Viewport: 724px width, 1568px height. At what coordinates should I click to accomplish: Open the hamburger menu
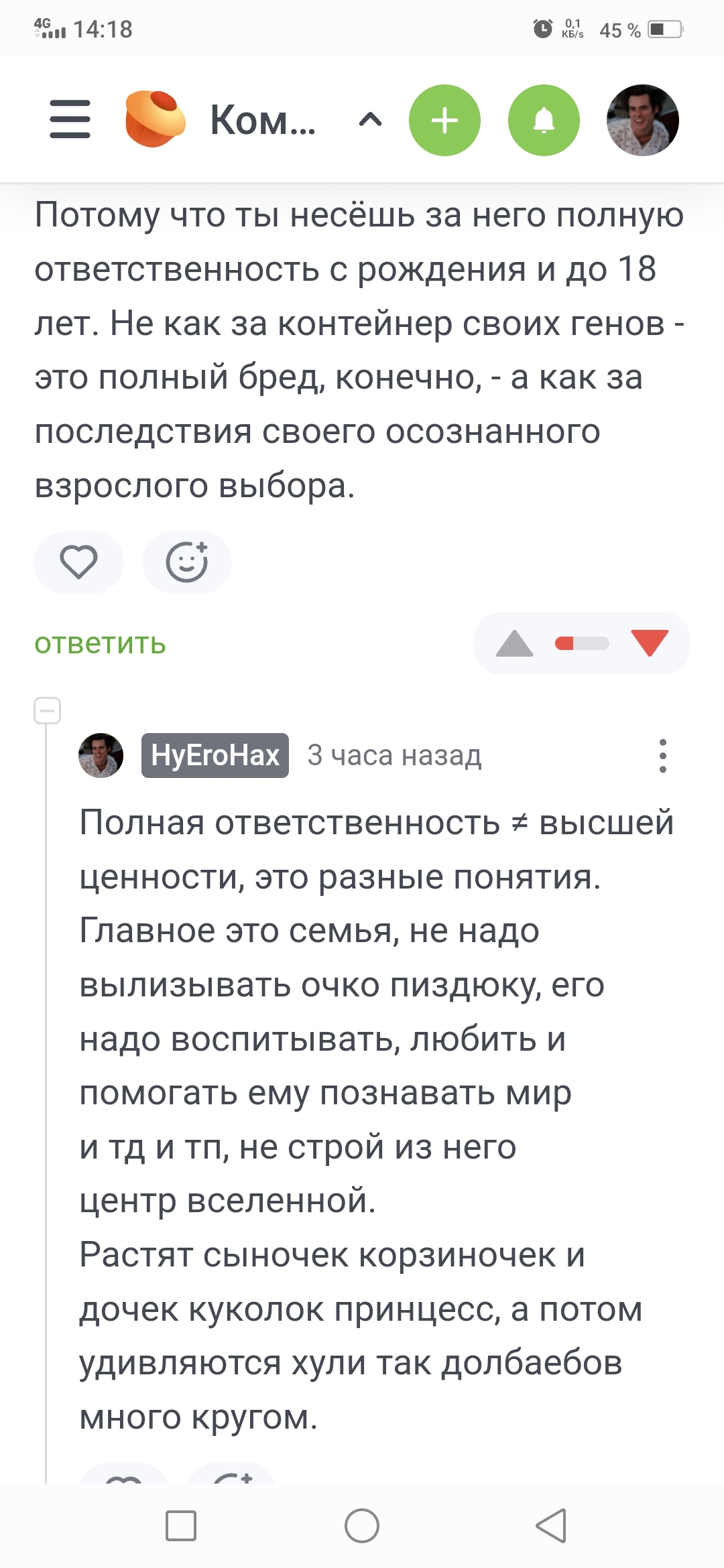pos(70,120)
